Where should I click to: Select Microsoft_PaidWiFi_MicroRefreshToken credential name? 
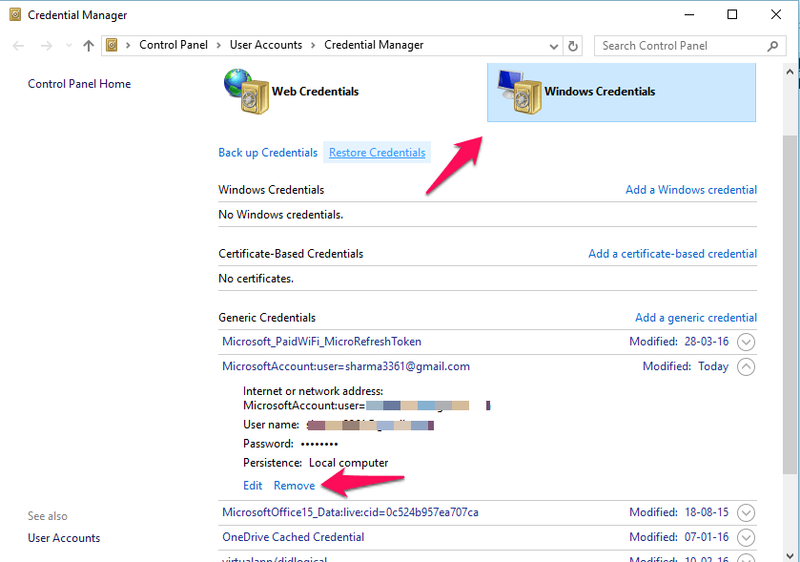coord(321,342)
